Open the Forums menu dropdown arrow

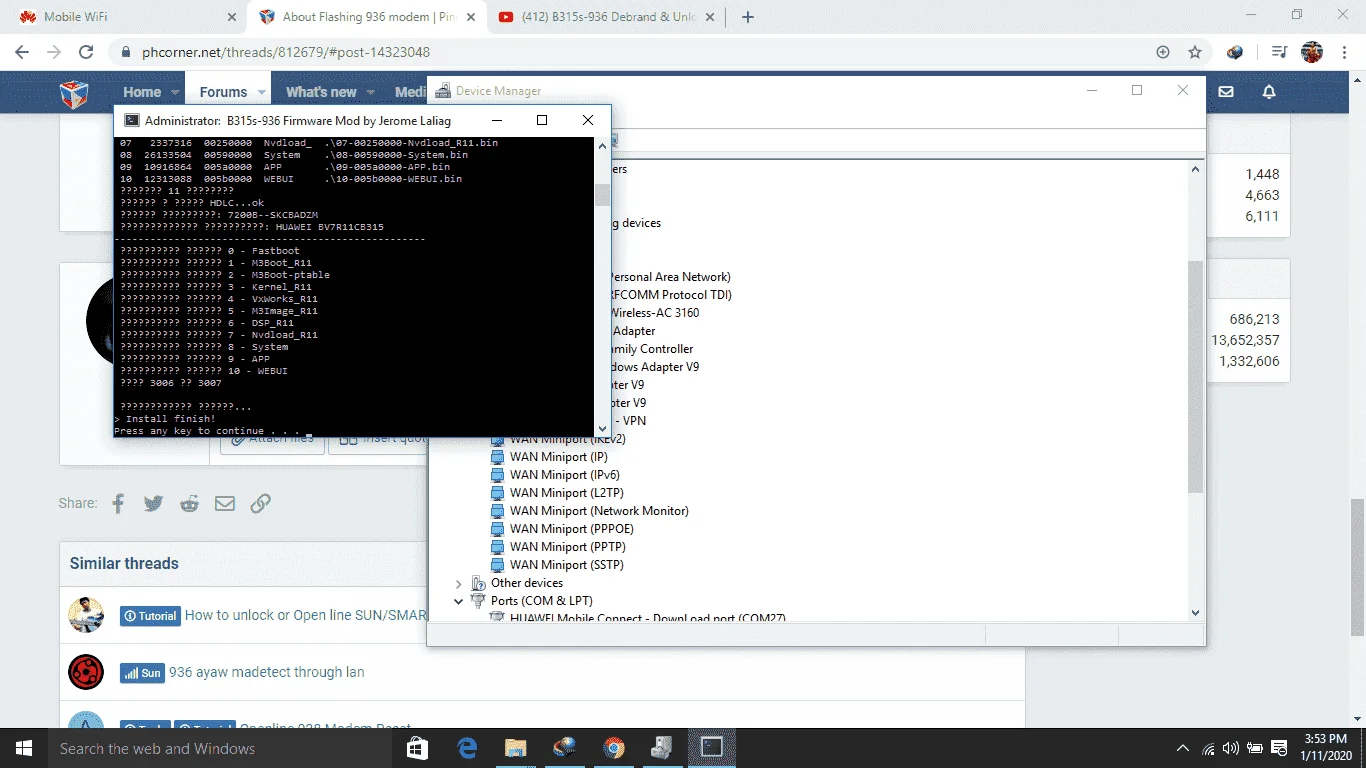pos(262,92)
